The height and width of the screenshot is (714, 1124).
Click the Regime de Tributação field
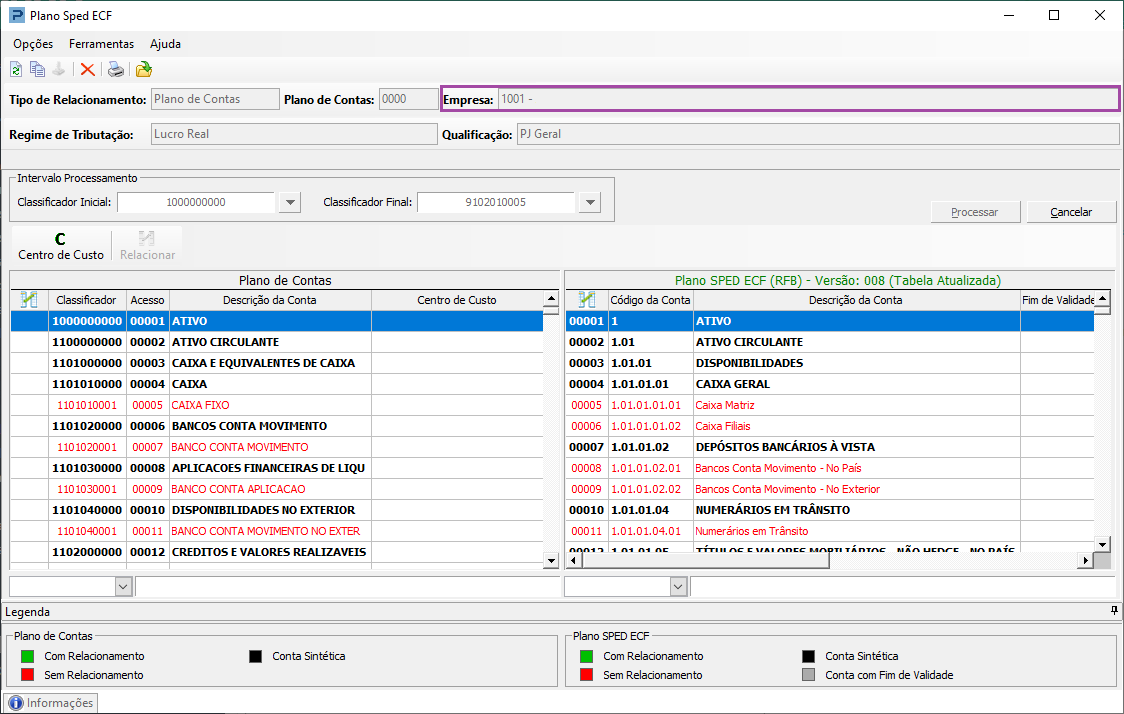(x=294, y=134)
